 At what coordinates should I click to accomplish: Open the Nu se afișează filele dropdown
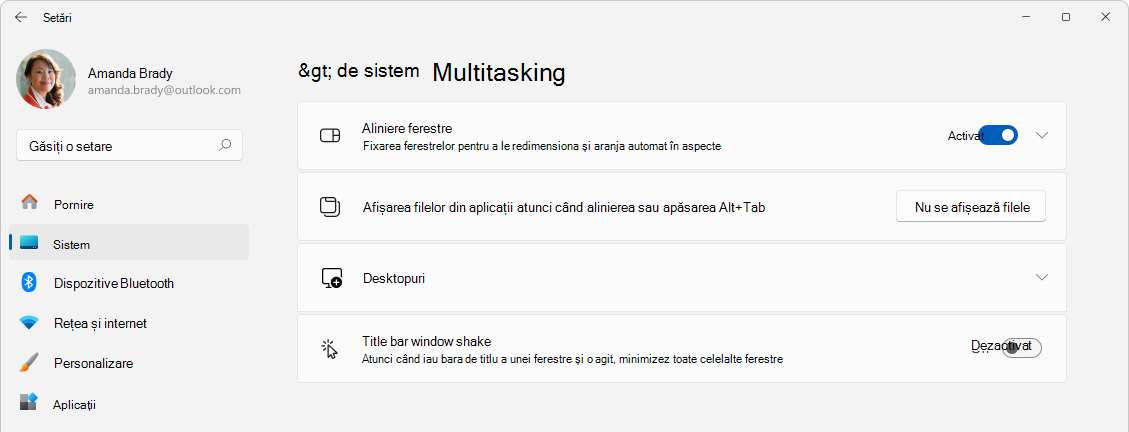click(970, 207)
